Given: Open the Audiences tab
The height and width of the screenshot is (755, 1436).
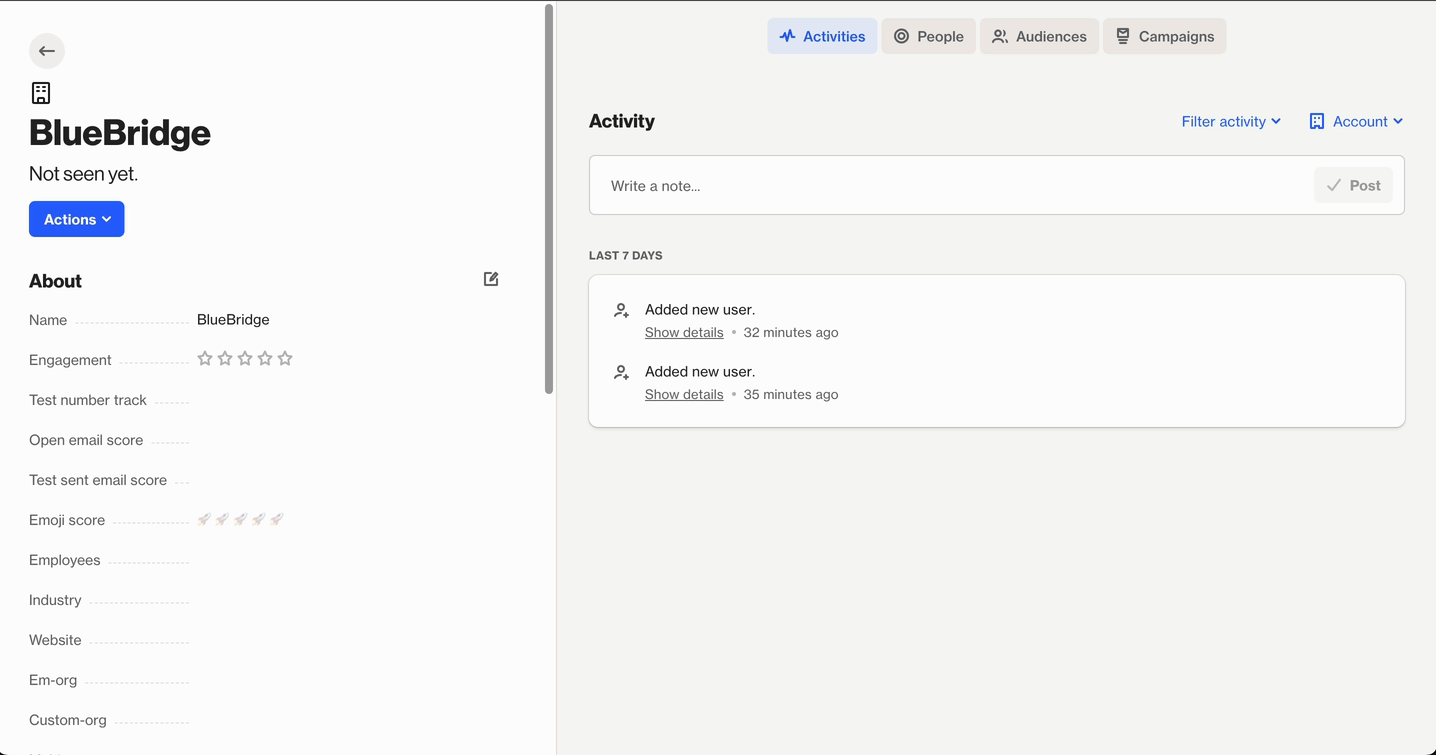Looking at the screenshot, I should (x=1039, y=37).
